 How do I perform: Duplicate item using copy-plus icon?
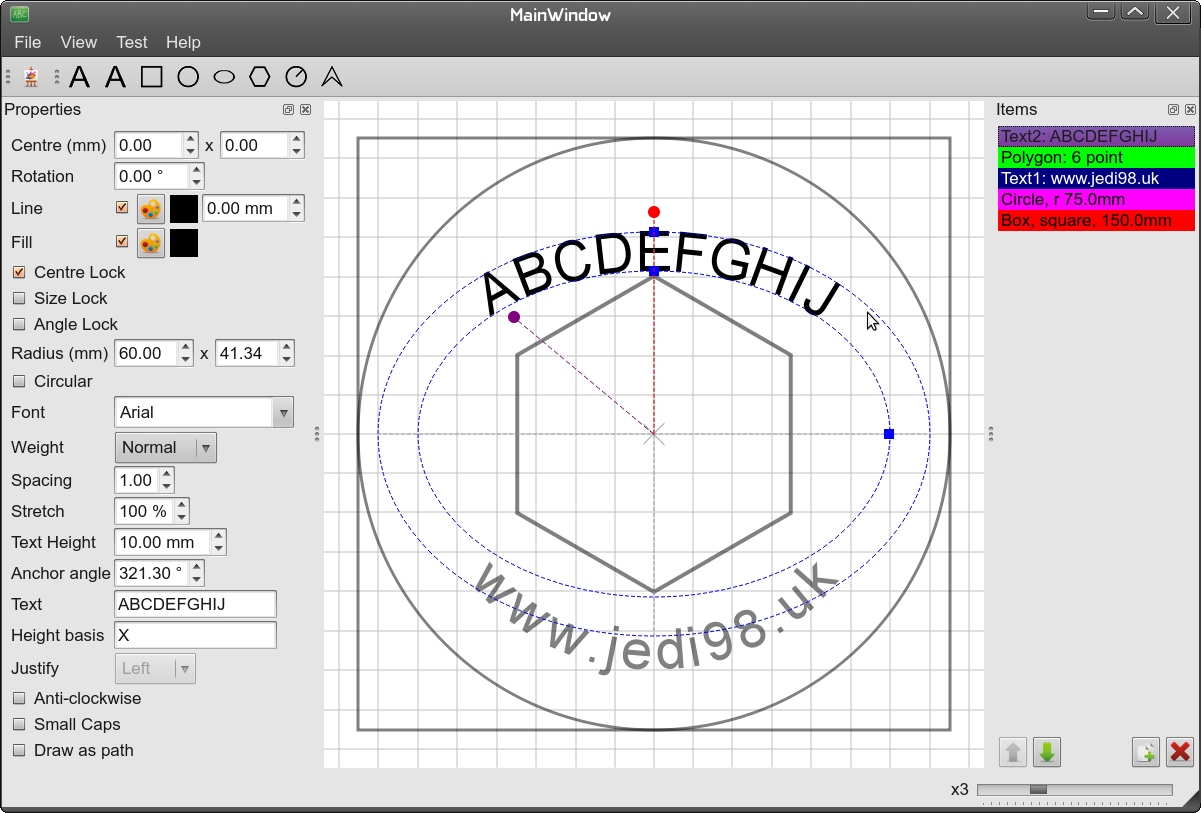click(x=1146, y=751)
